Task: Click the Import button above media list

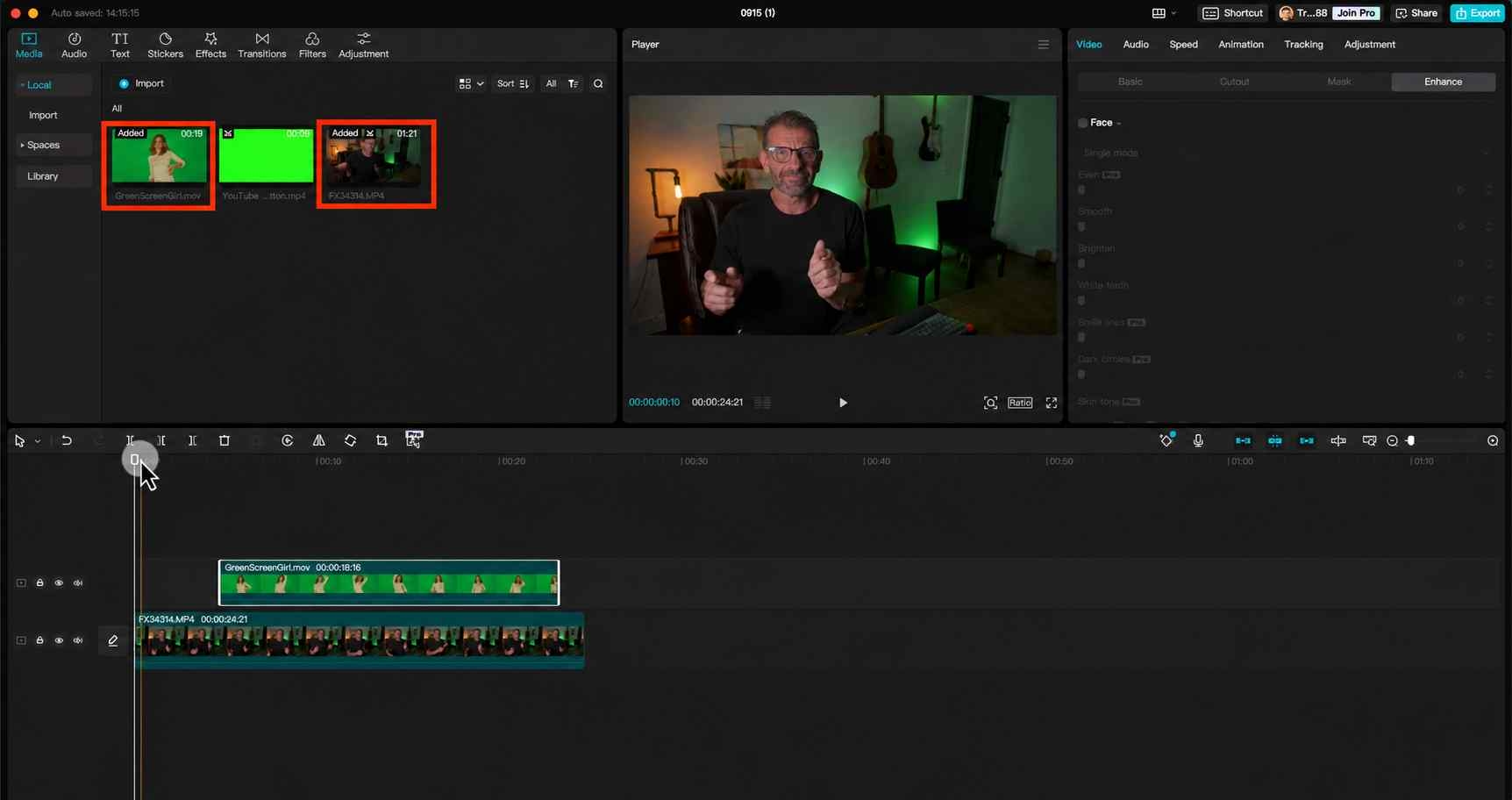Action: (x=141, y=83)
